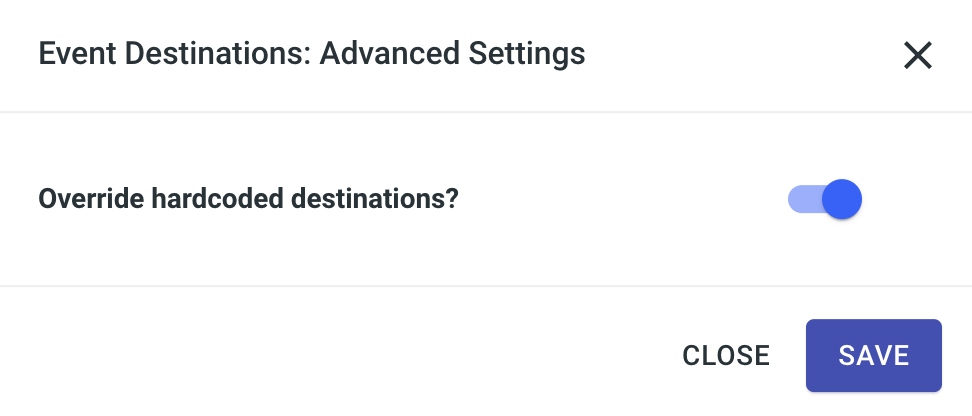Screen dimensions: 972x416
Task: Cancel out via the CLOSE button
Action: point(726,355)
